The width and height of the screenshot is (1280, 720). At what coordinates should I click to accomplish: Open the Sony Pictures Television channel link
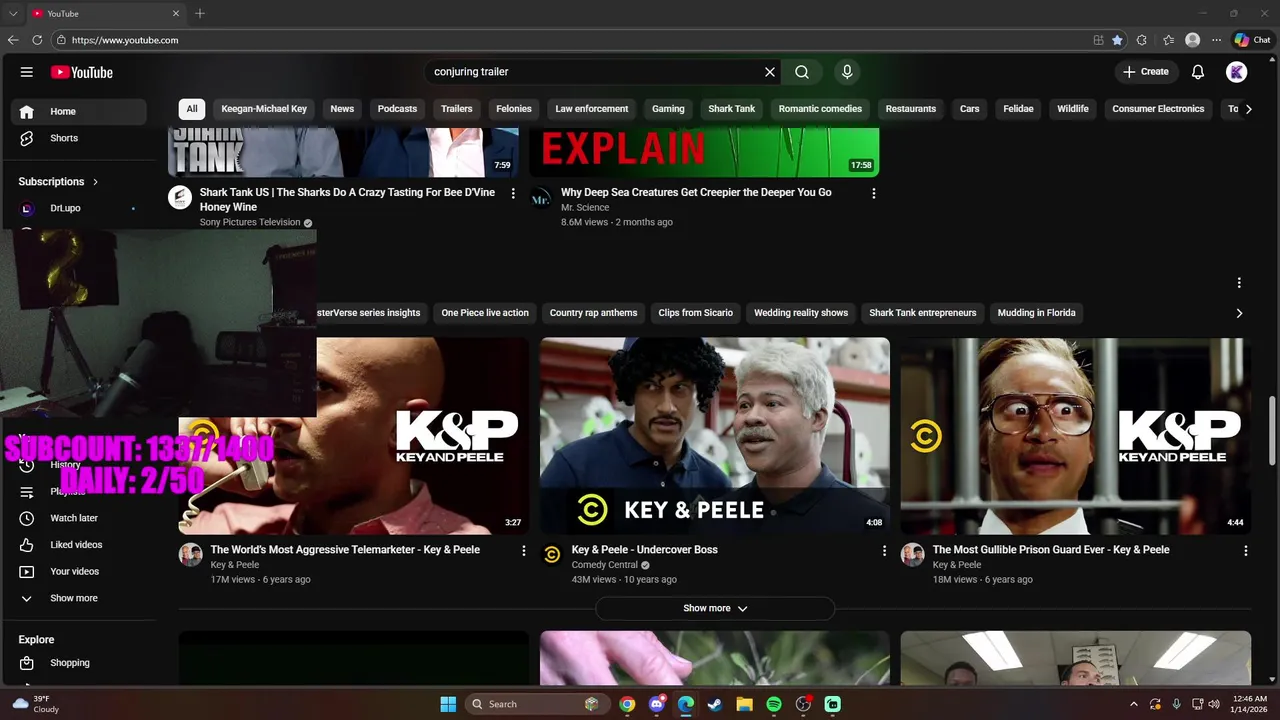point(250,222)
